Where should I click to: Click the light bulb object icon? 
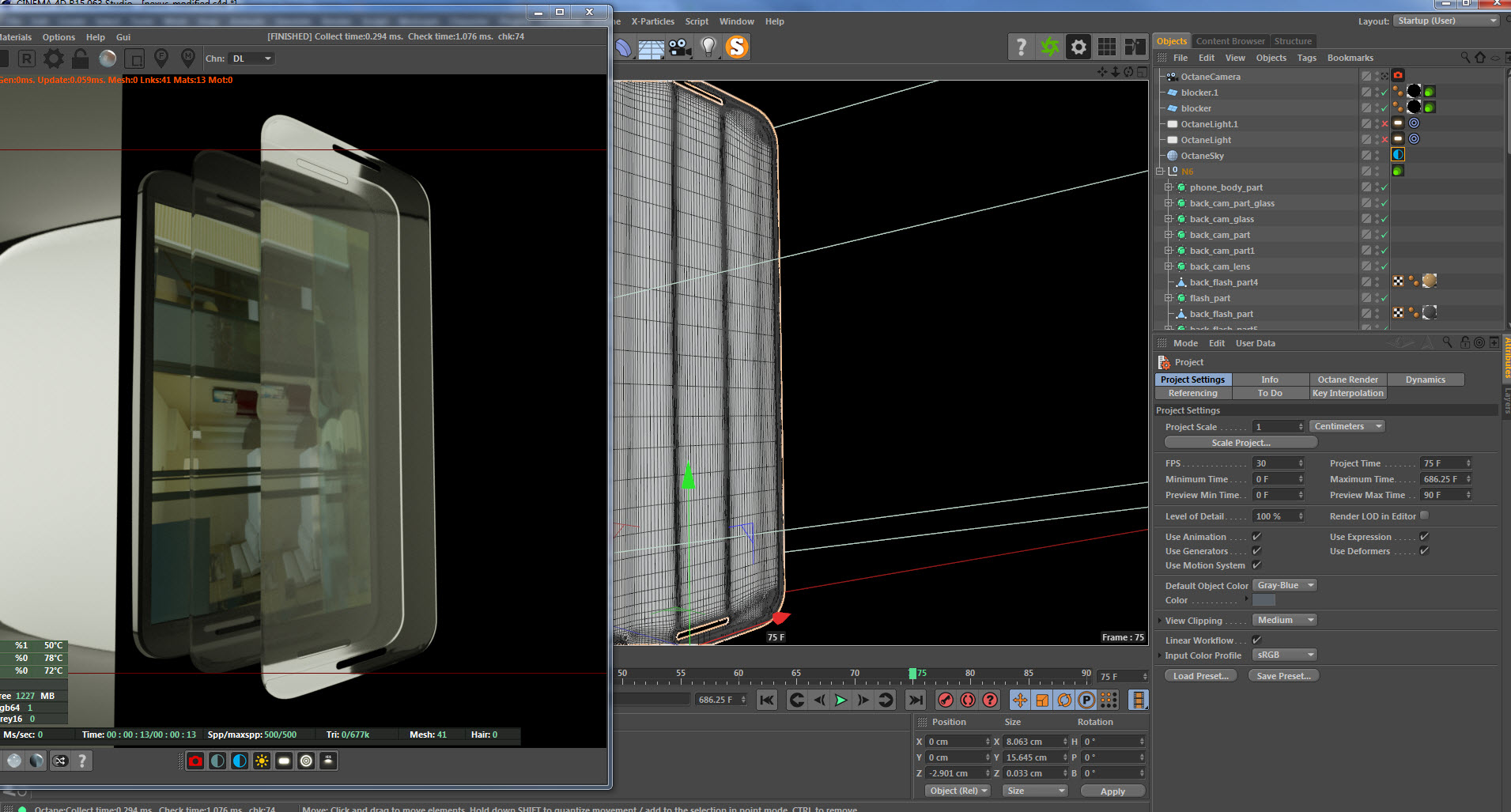click(x=708, y=47)
